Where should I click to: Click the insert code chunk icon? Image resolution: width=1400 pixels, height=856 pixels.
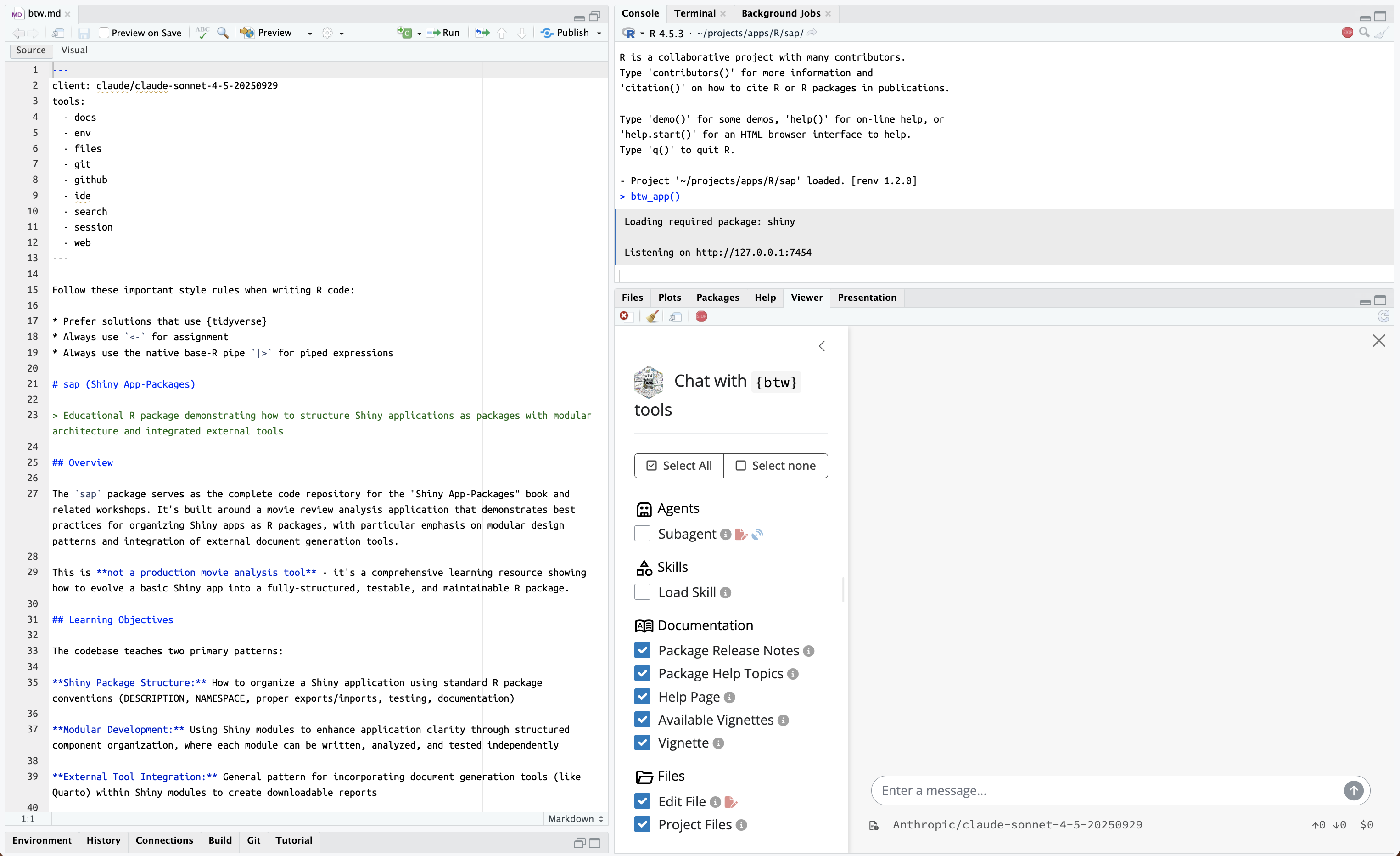click(404, 33)
